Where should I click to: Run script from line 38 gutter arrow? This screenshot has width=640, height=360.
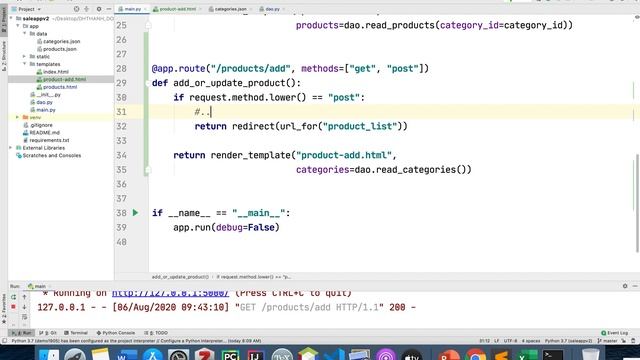(136, 213)
